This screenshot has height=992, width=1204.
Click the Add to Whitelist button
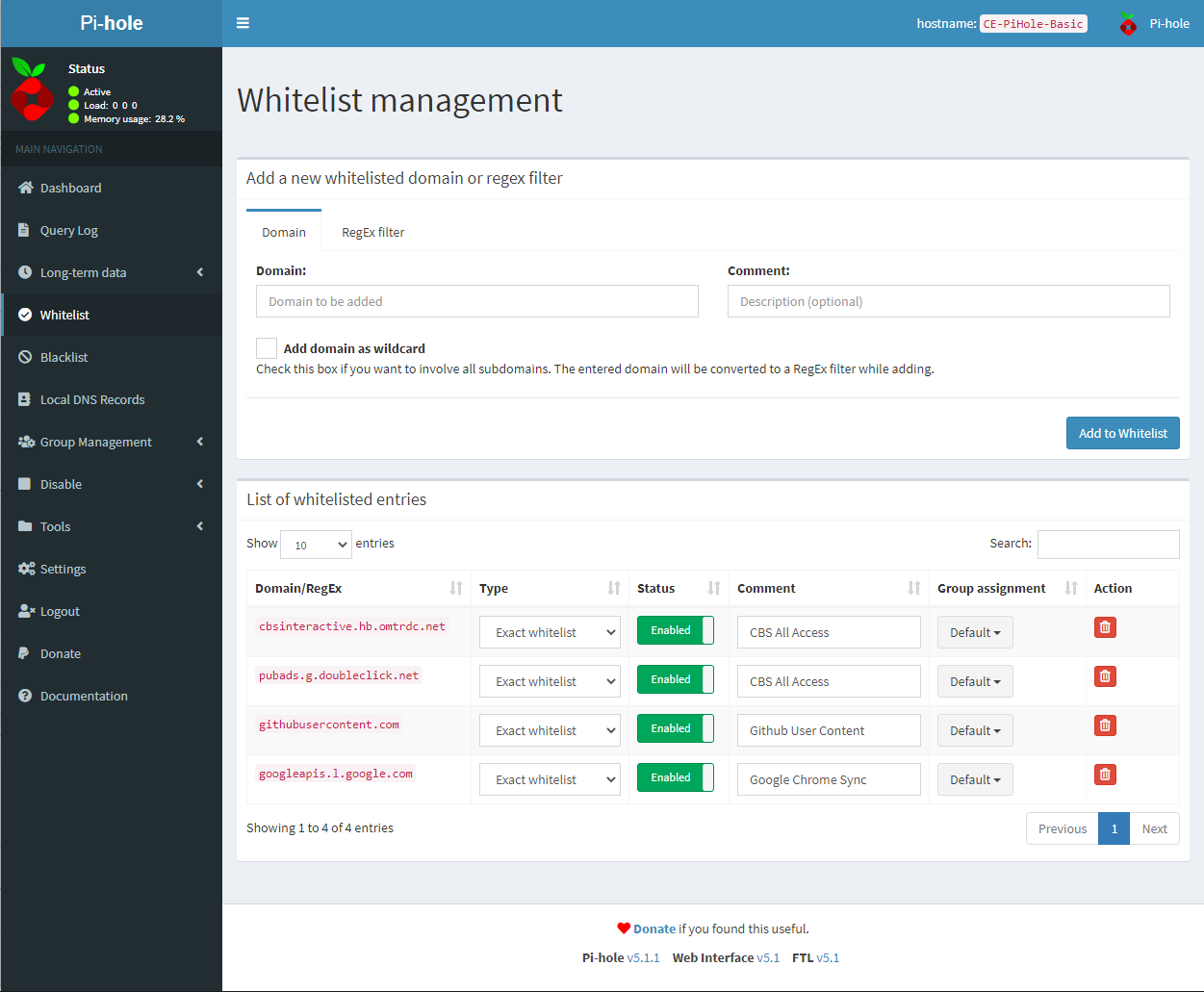(1122, 433)
